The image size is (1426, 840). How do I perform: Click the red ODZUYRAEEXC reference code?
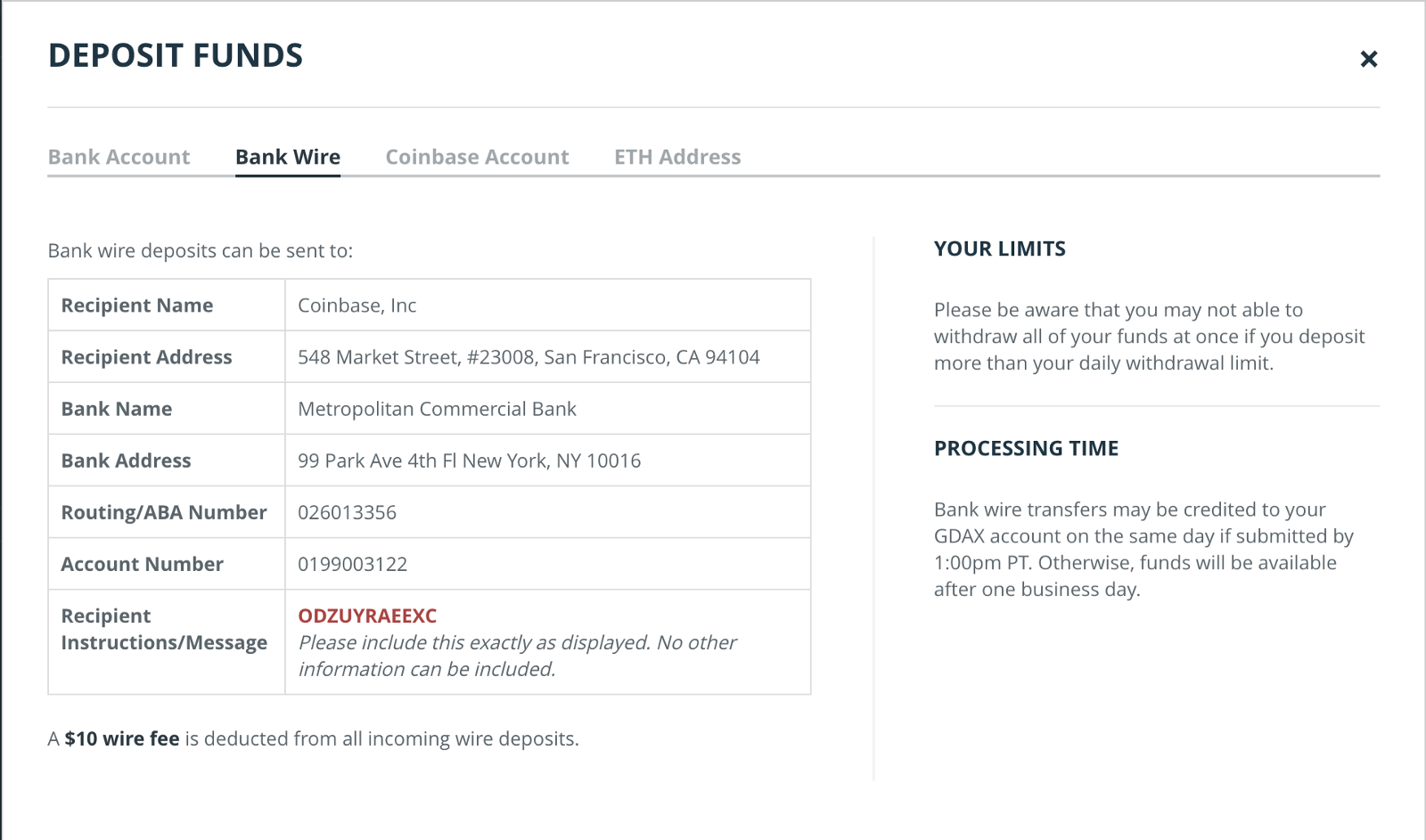pyautogui.click(x=367, y=616)
